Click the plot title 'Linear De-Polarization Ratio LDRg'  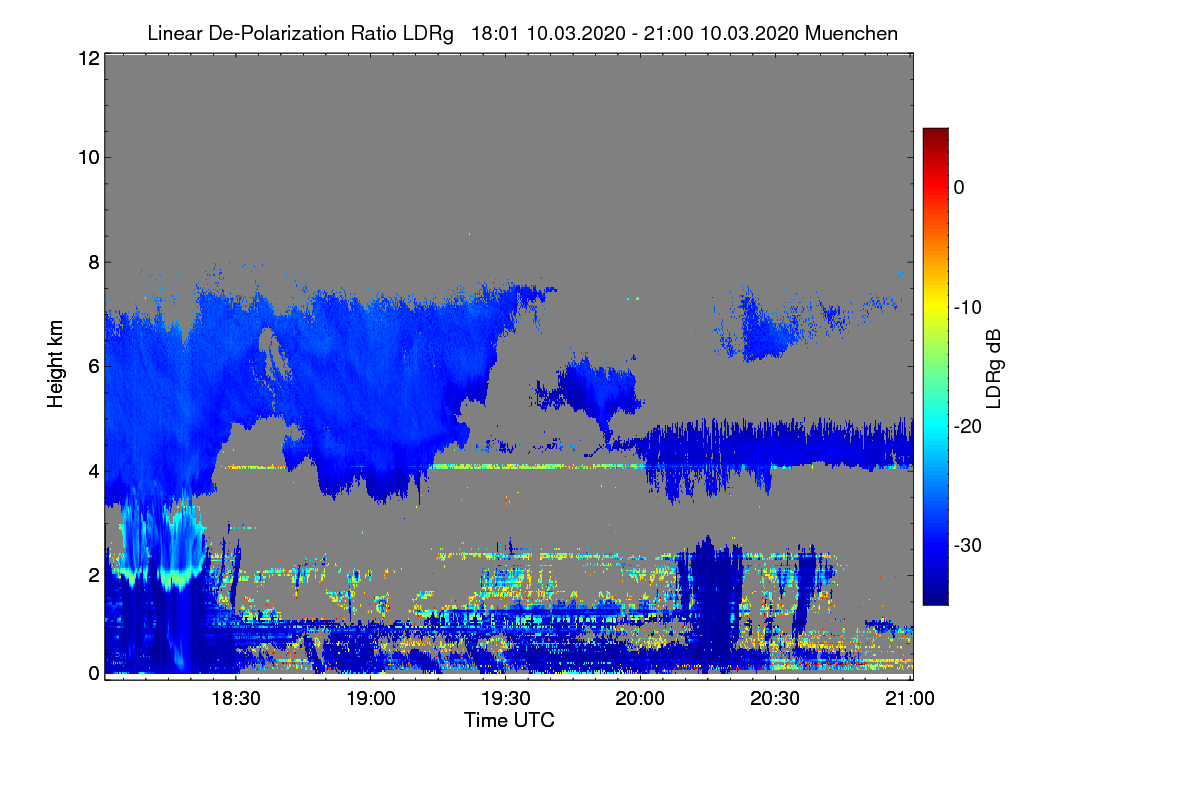[x=301, y=33]
